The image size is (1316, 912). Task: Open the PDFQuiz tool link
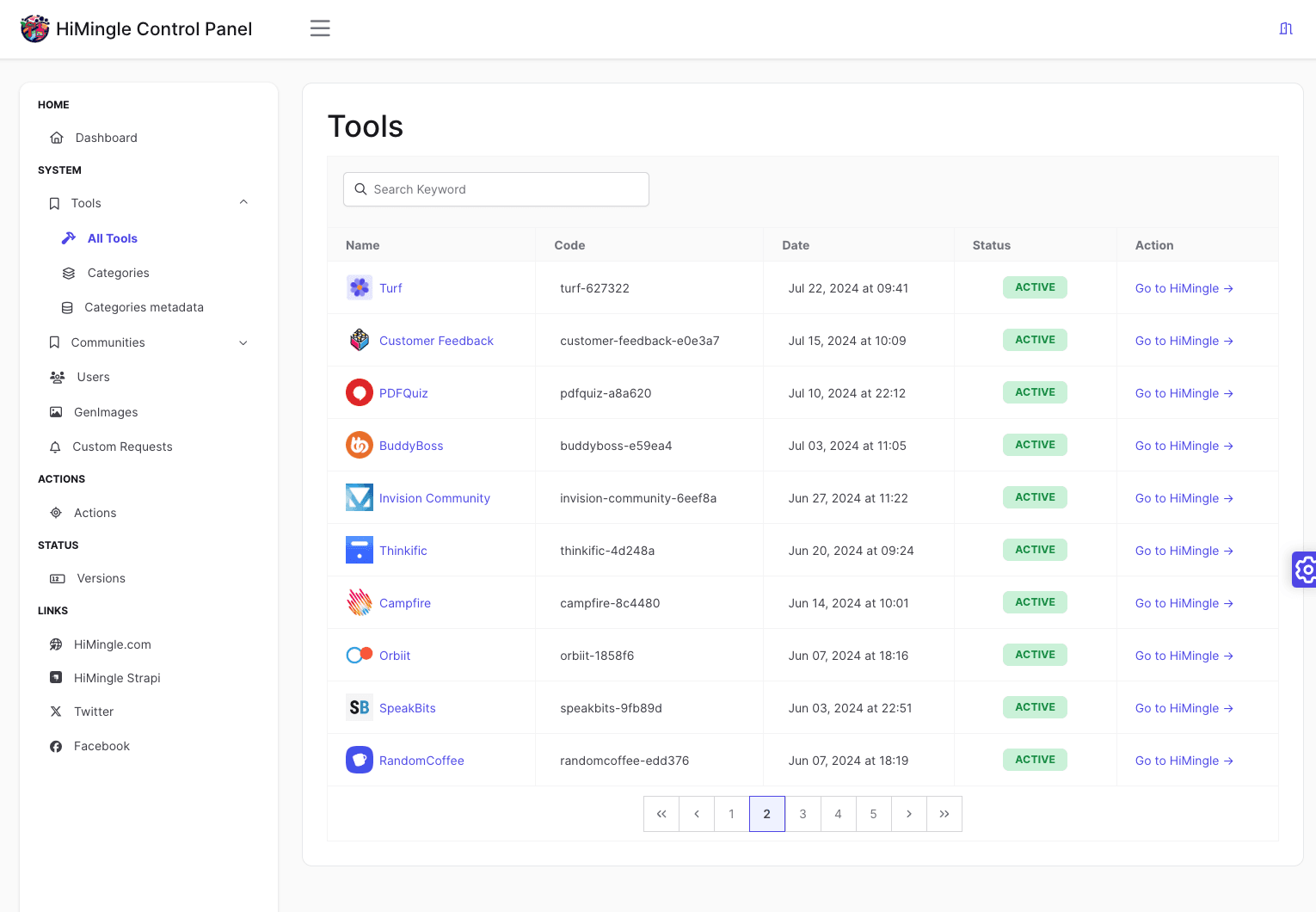click(x=403, y=393)
